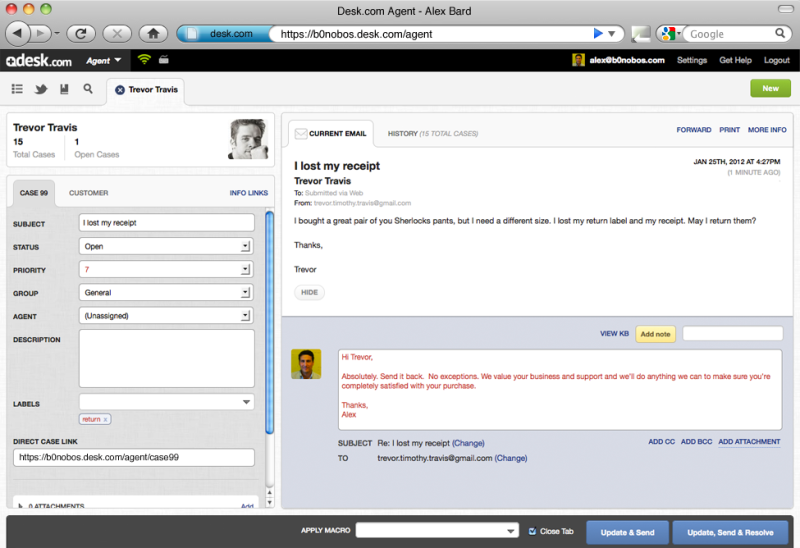This screenshot has height=548, width=800.
Task: Click Update, Send & Resolve button
Action: (730, 532)
